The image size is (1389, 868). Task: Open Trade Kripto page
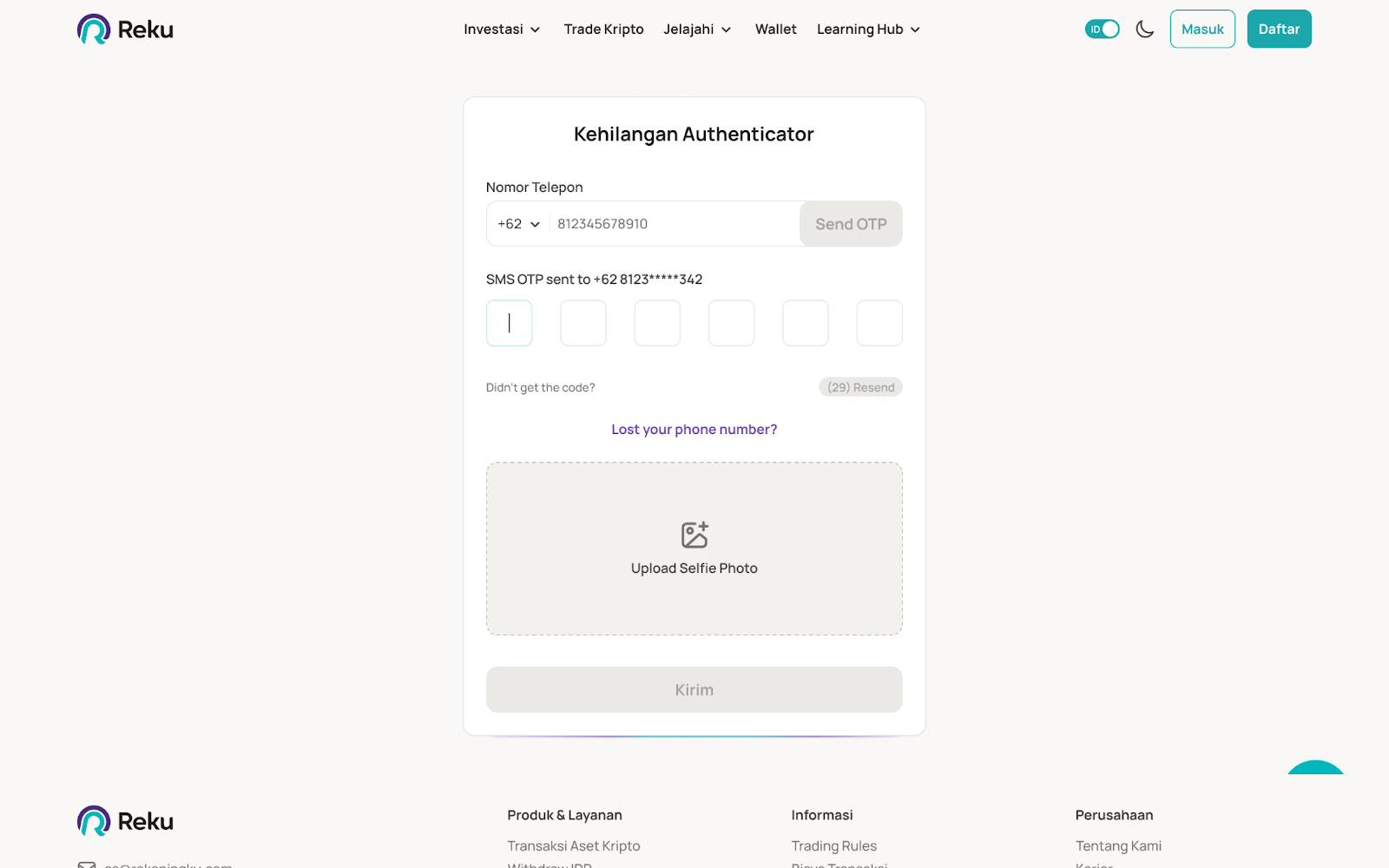(x=603, y=30)
